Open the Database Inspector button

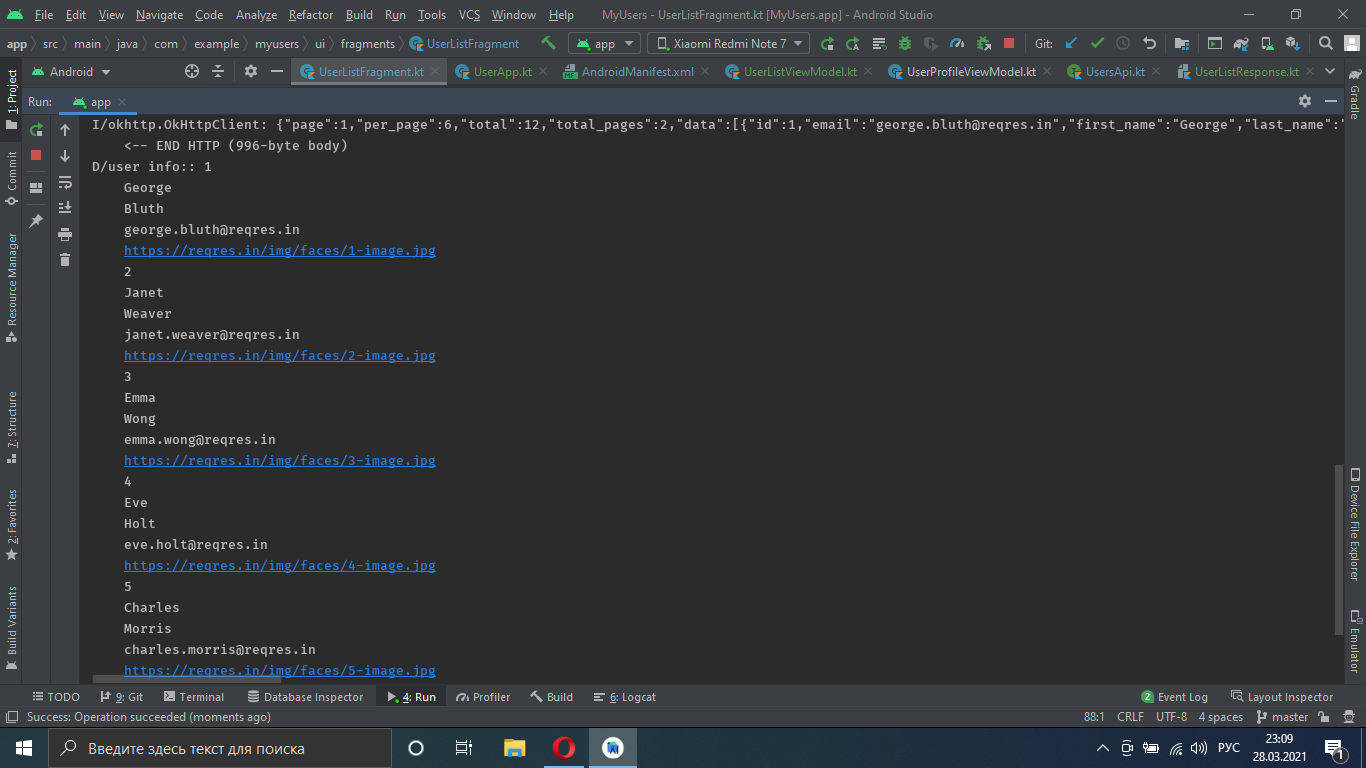pos(306,697)
